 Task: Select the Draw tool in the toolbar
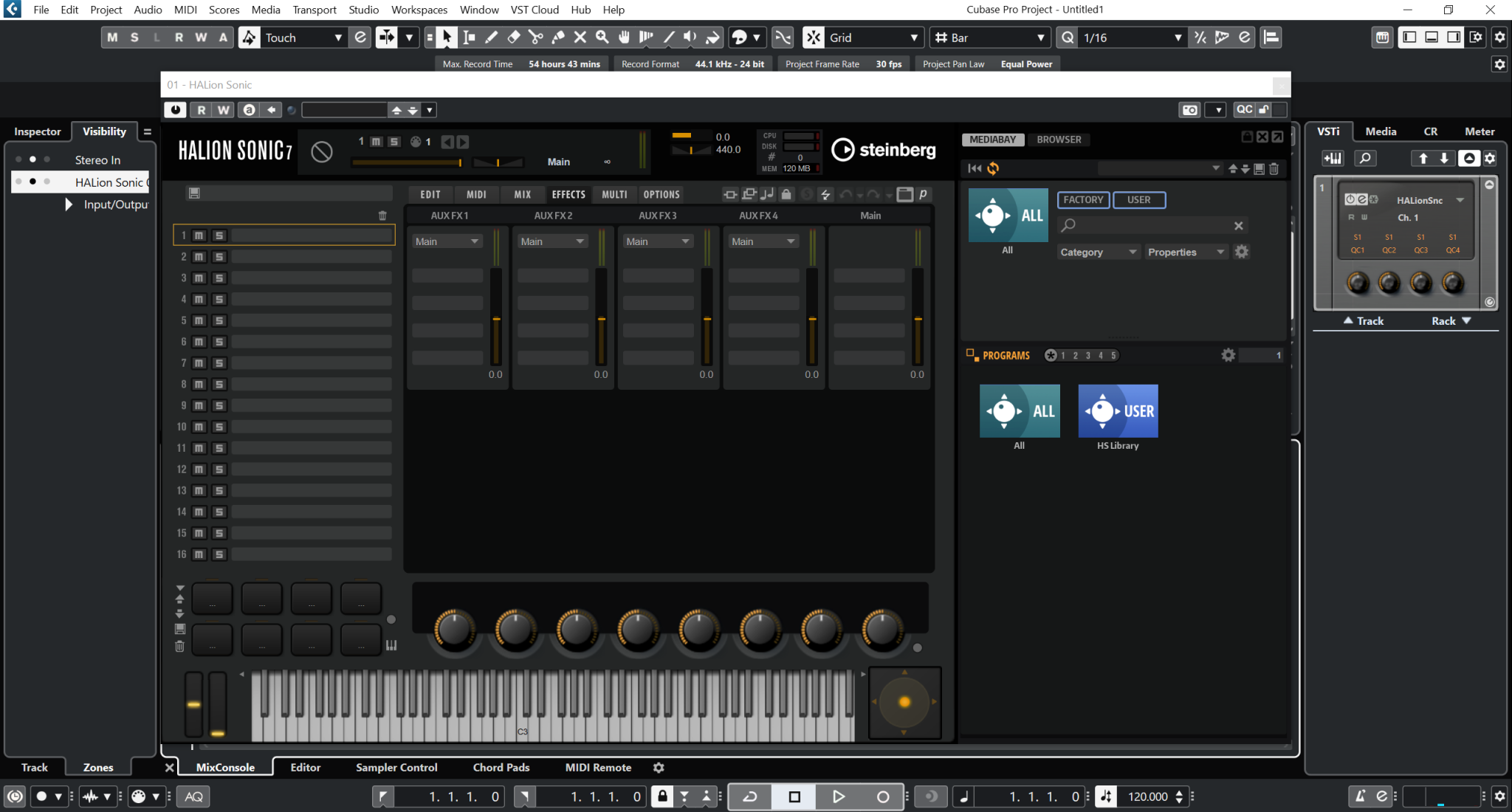pyautogui.click(x=490, y=37)
